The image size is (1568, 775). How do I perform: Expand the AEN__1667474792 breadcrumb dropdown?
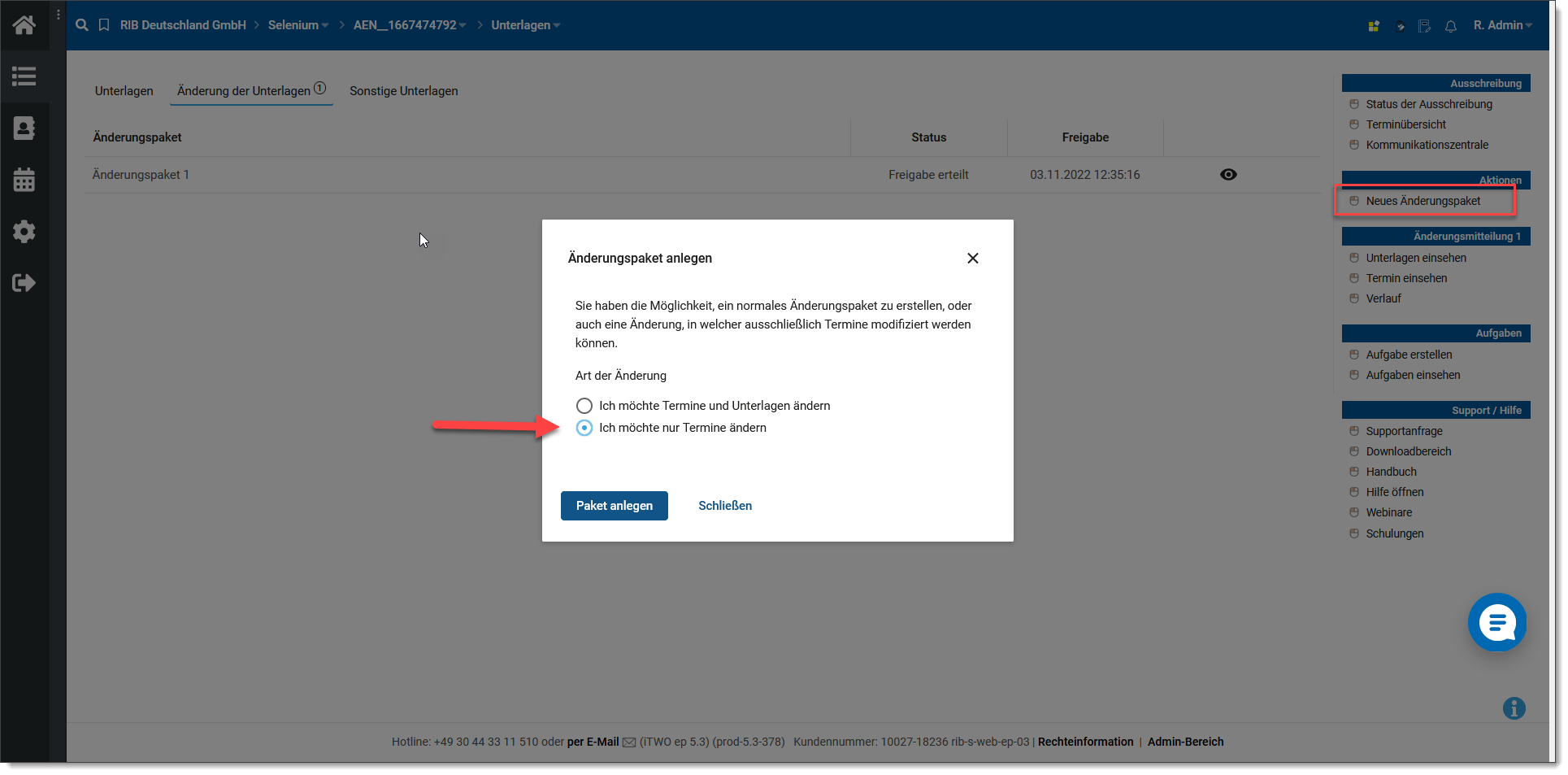(x=463, y=25)
